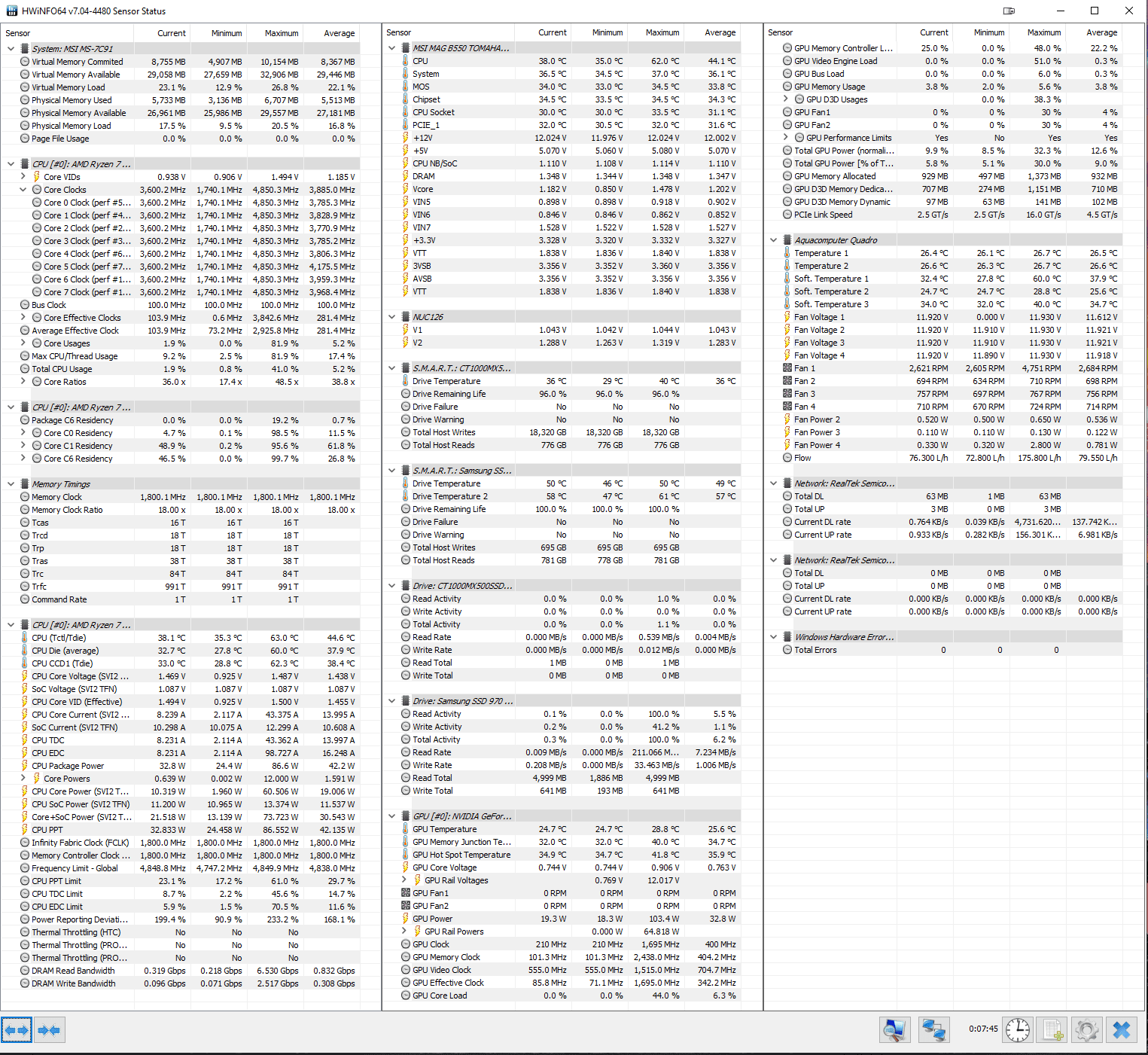Click the thermometer icon beside CPU (Tctl/Tdie)
Image resolution: width=1148 pixels, height=1055 pixels.
pos(25,638)
